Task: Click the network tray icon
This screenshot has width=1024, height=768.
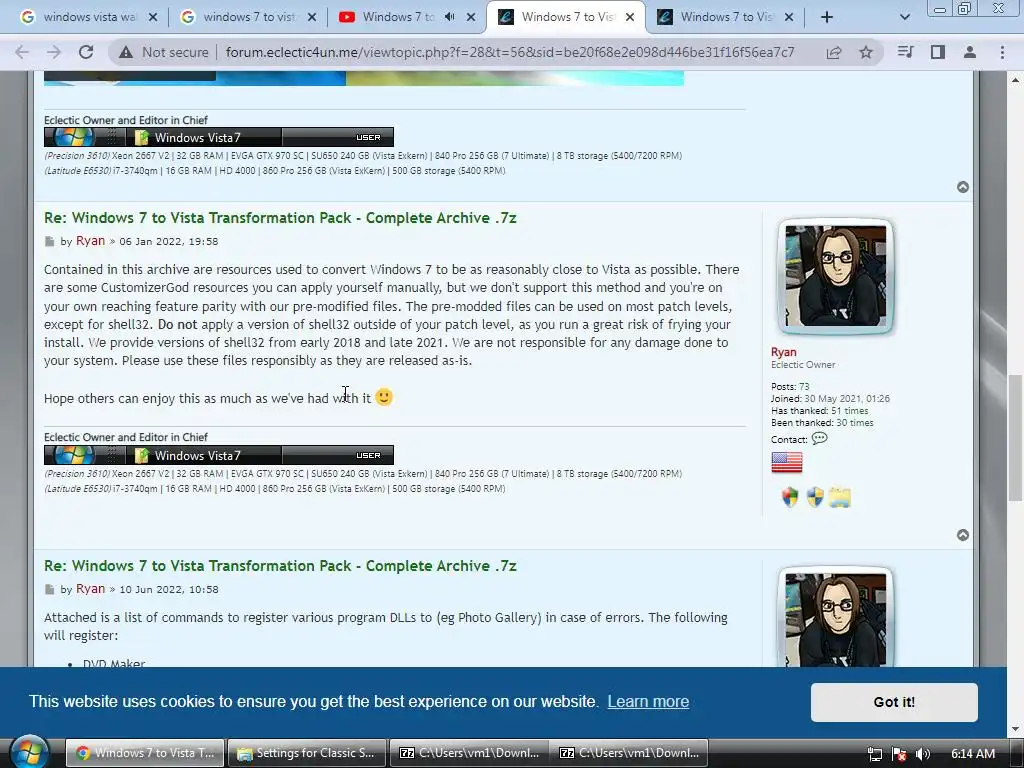Action: tap(874, 754)
